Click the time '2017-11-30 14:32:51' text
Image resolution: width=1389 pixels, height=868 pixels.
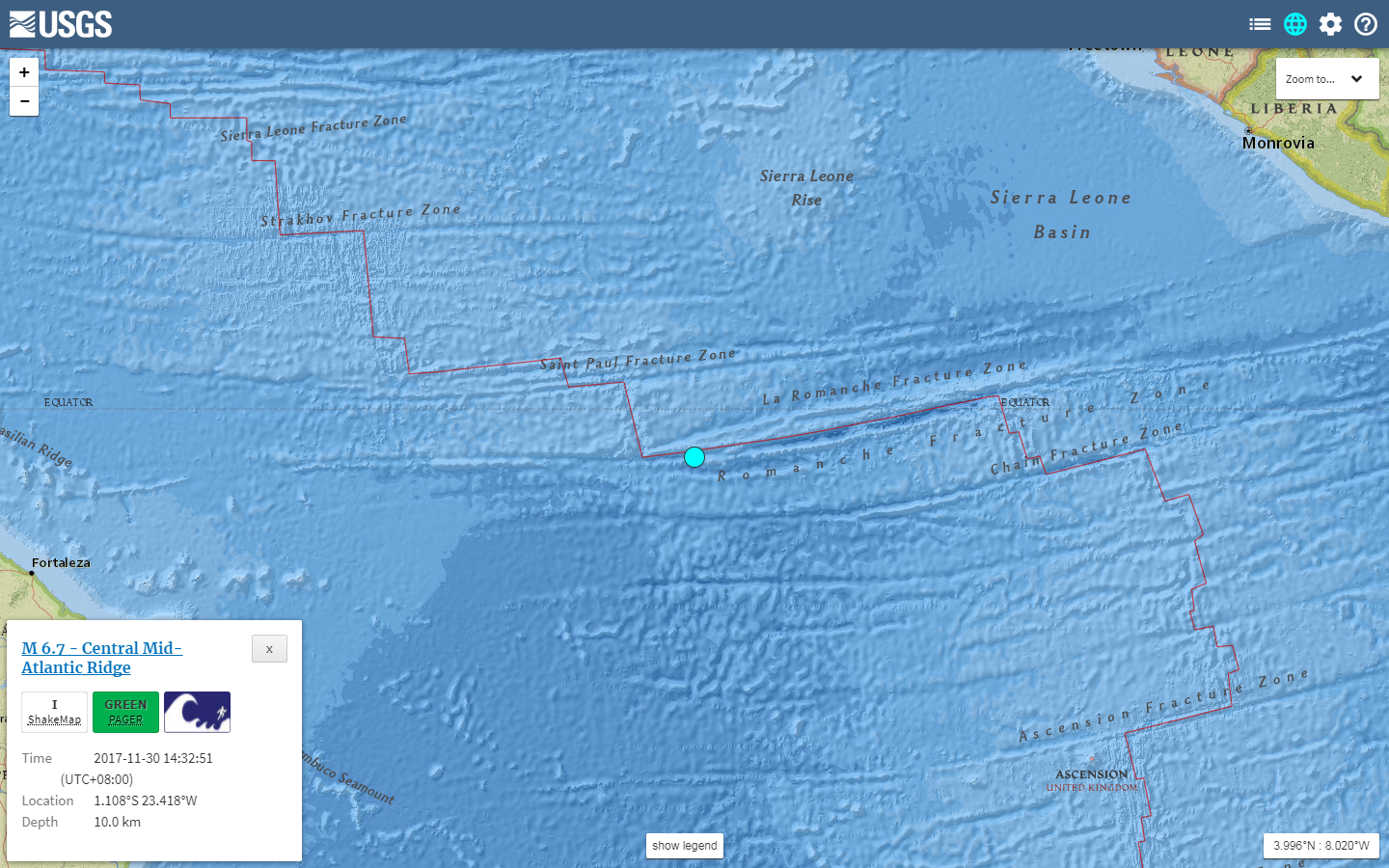point(153,758)
